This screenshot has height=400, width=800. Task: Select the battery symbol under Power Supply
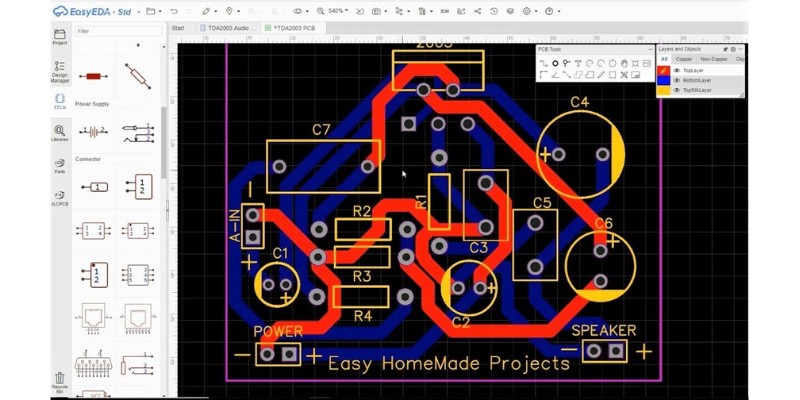(x=93, y=132)
